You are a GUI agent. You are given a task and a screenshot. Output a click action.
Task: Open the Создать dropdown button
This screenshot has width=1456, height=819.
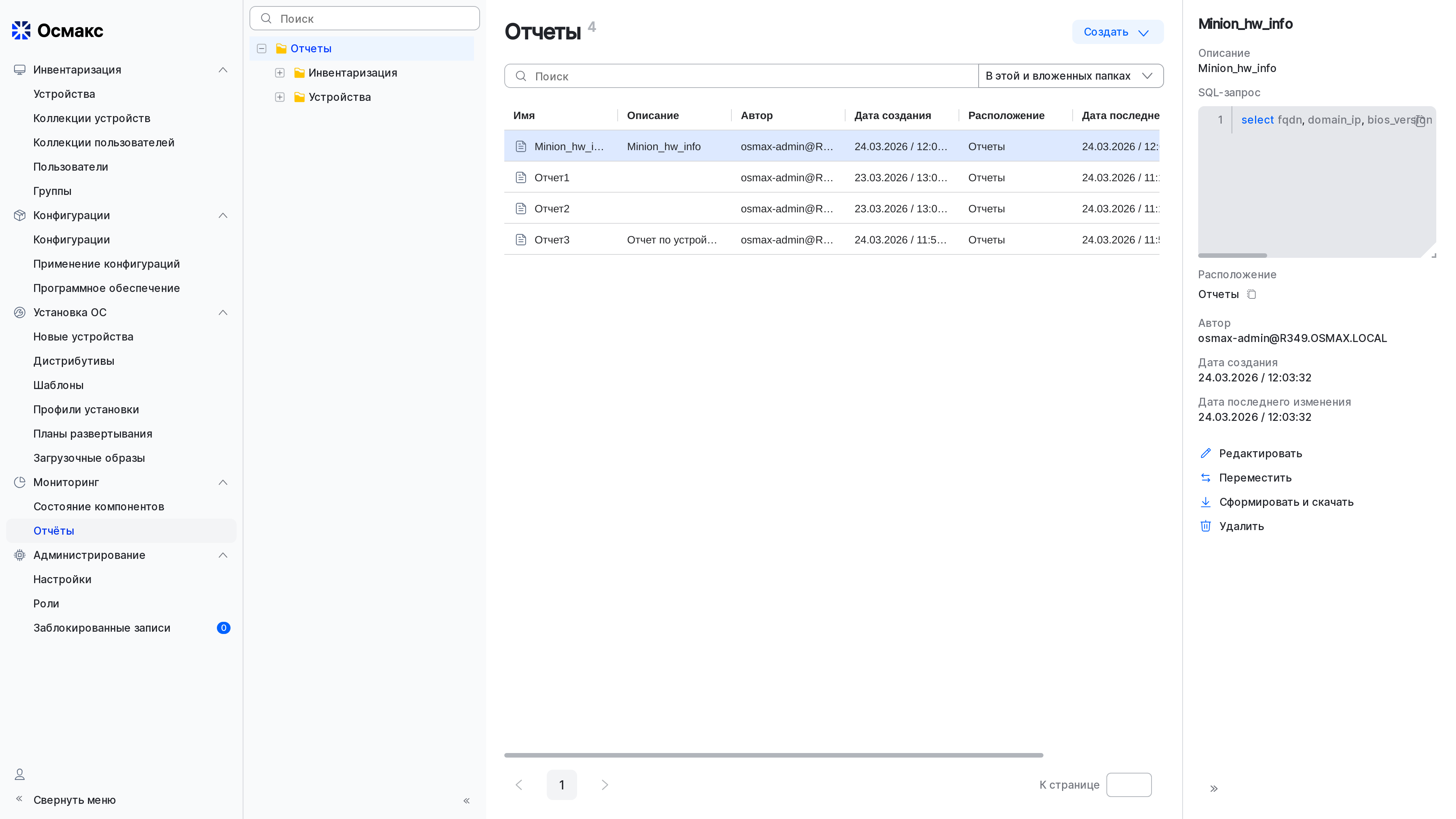click(x=1117, y=32)
